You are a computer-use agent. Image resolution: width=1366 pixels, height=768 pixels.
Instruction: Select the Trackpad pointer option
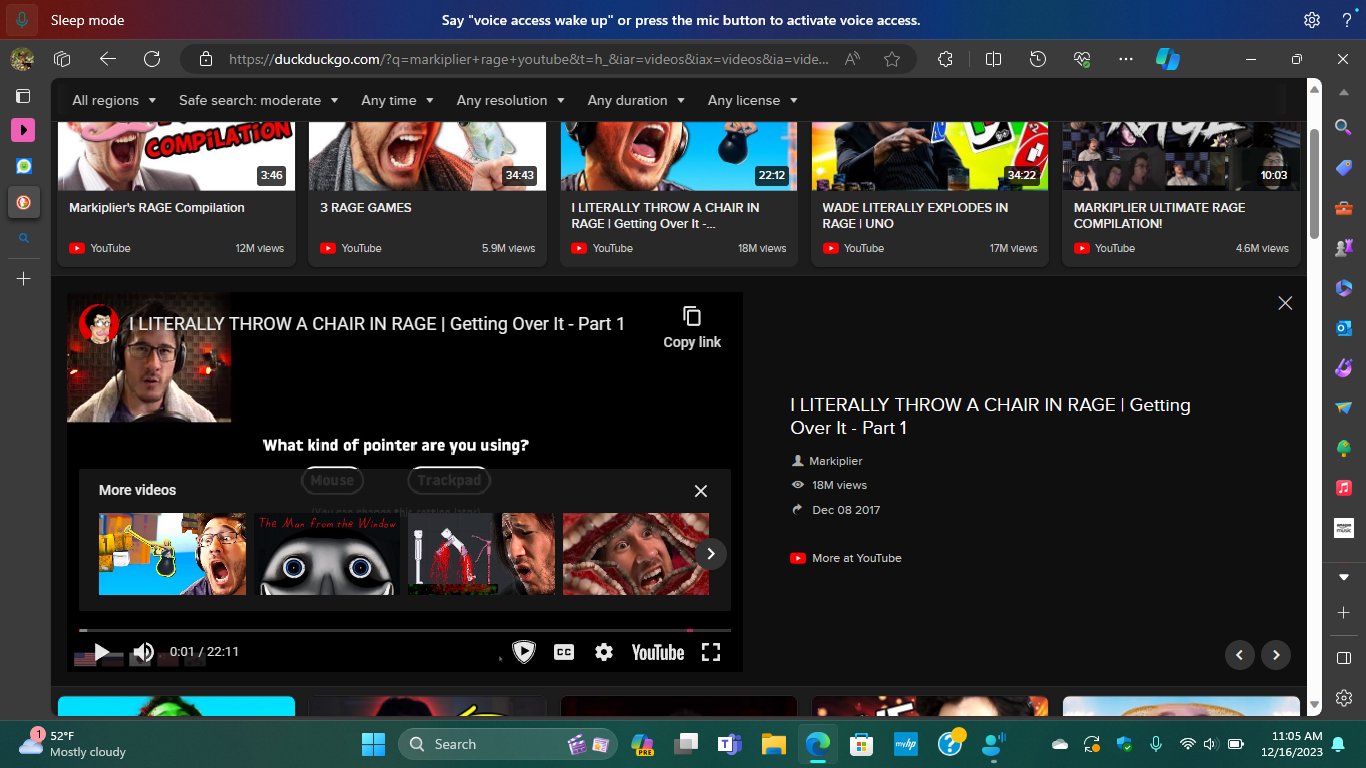(x=449, y=480)
